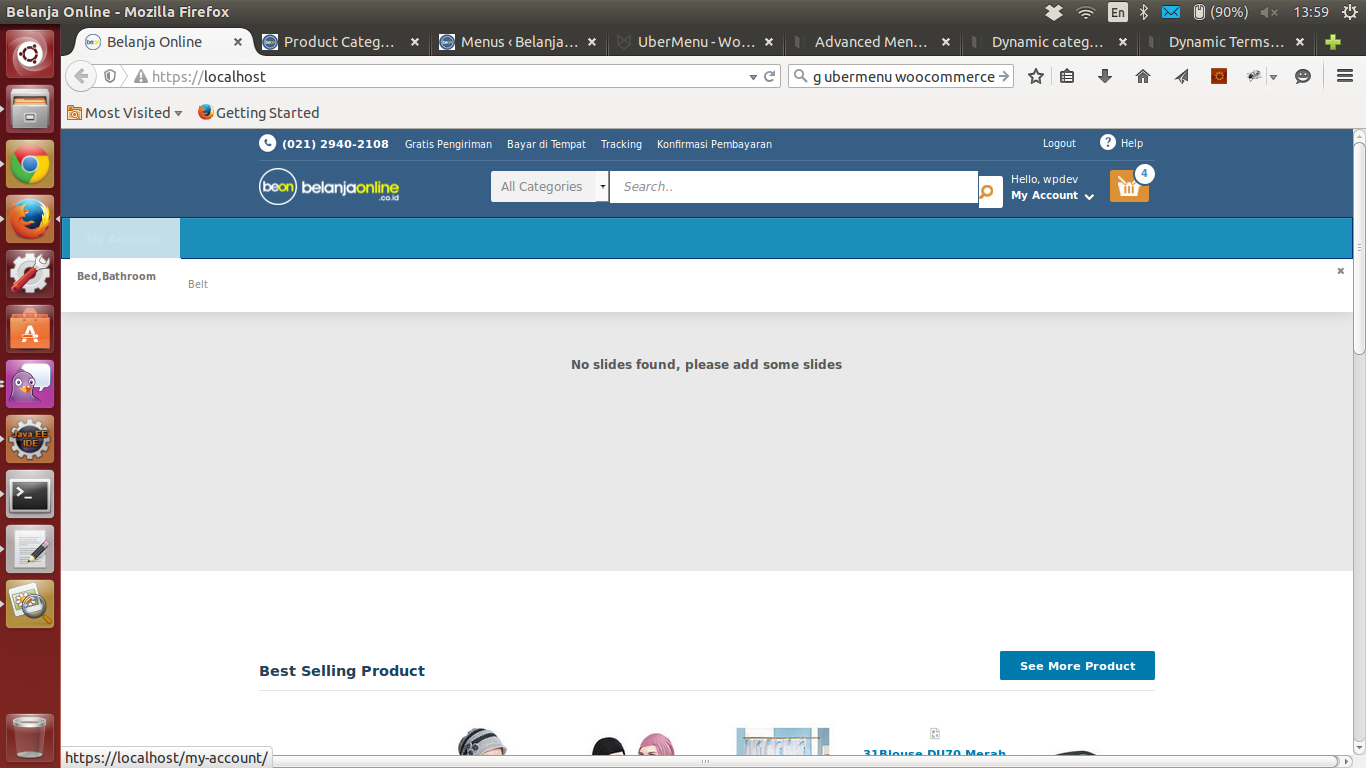Switch to Dynamic Terms... tab
The width and height of the screenshot is (1366, 768).
tap(1225, 42)
